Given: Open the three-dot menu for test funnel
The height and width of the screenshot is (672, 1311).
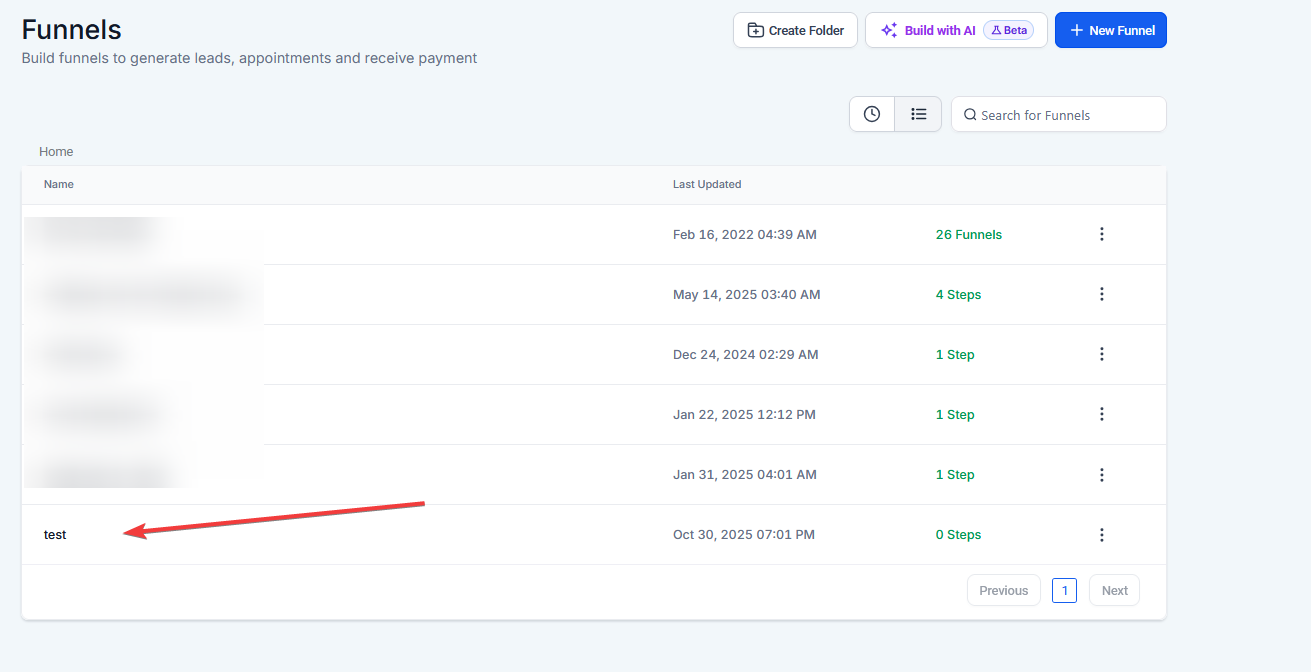Looking at the screenshot, I should point(1101,535).
